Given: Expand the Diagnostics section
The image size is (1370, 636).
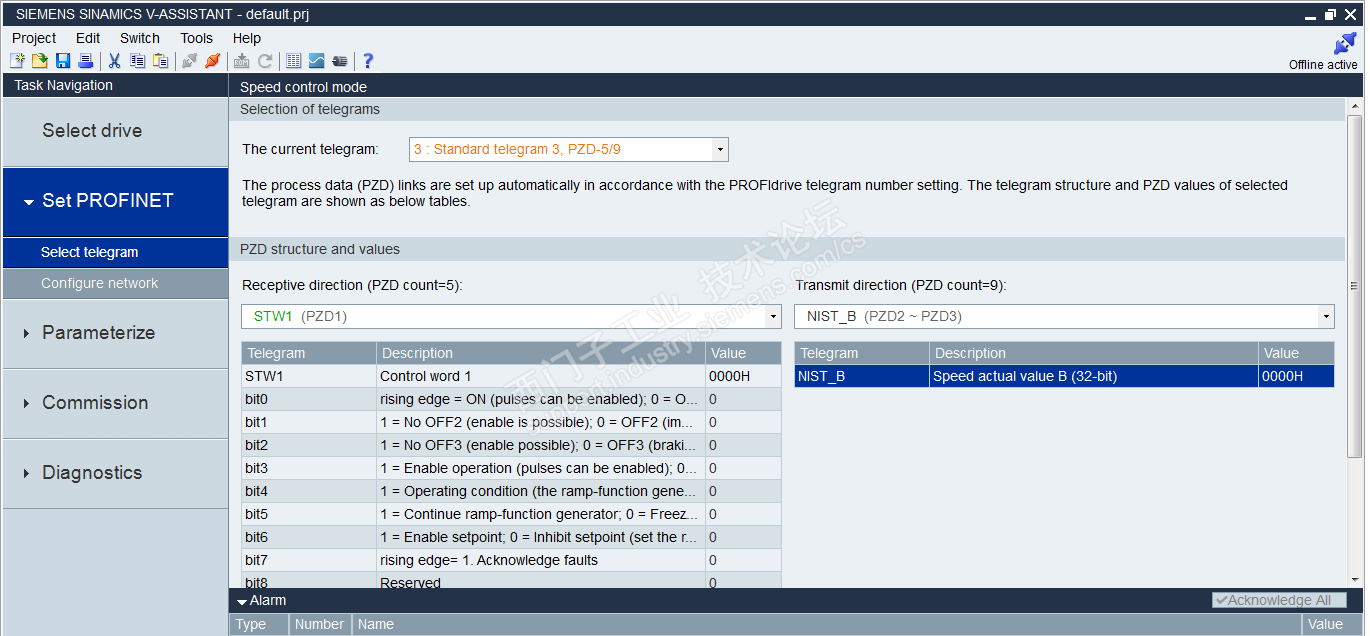Looking at the screenshot, I should [116, 473].
